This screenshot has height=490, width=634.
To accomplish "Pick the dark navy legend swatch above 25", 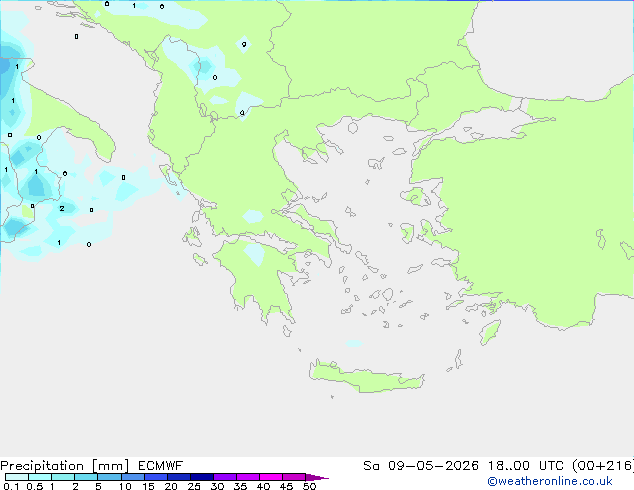I will (202, 477).
